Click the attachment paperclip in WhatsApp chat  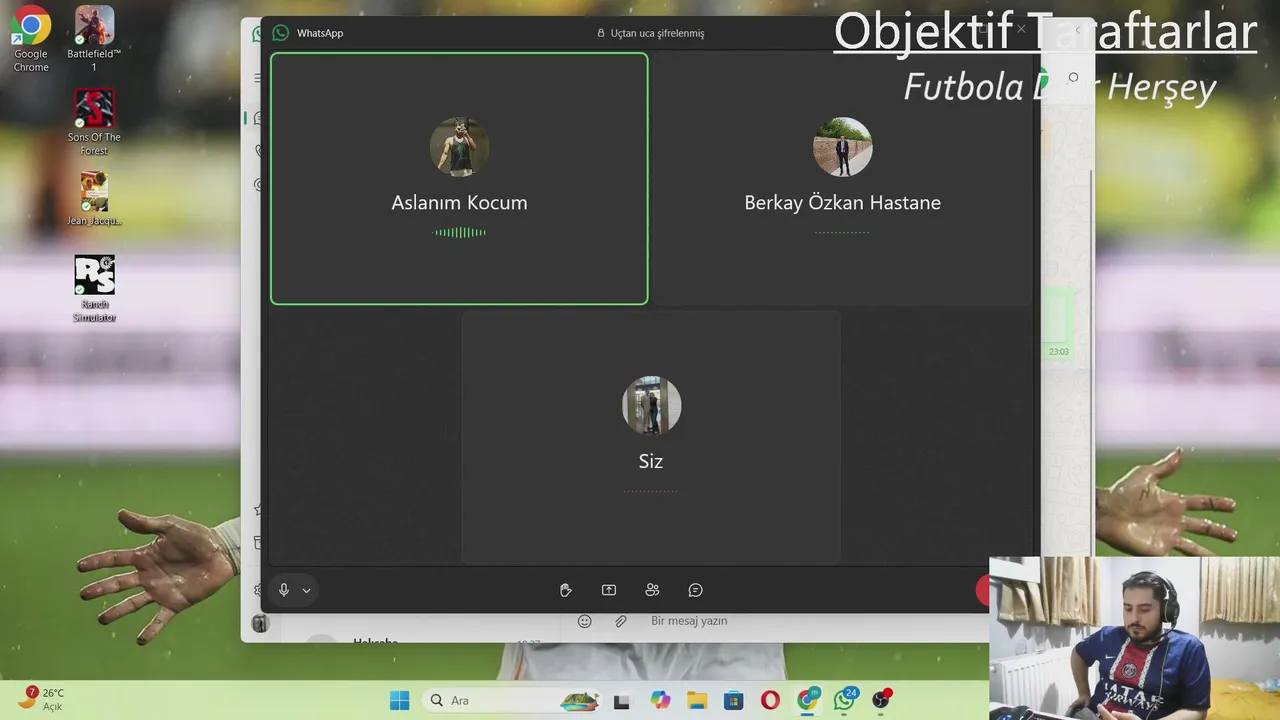(621, 621)
